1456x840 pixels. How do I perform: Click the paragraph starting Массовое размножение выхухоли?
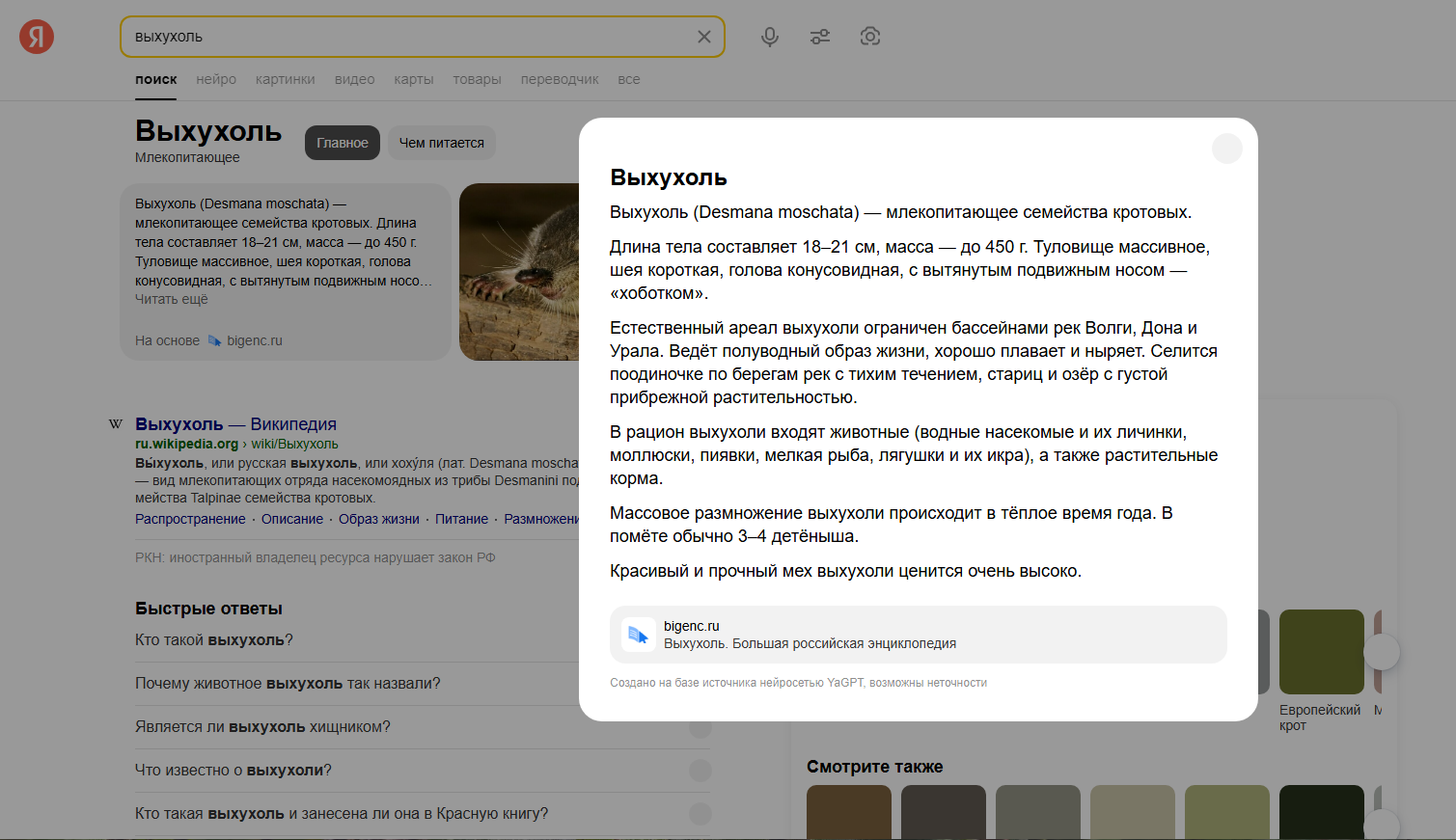click(x=892, y=525)
